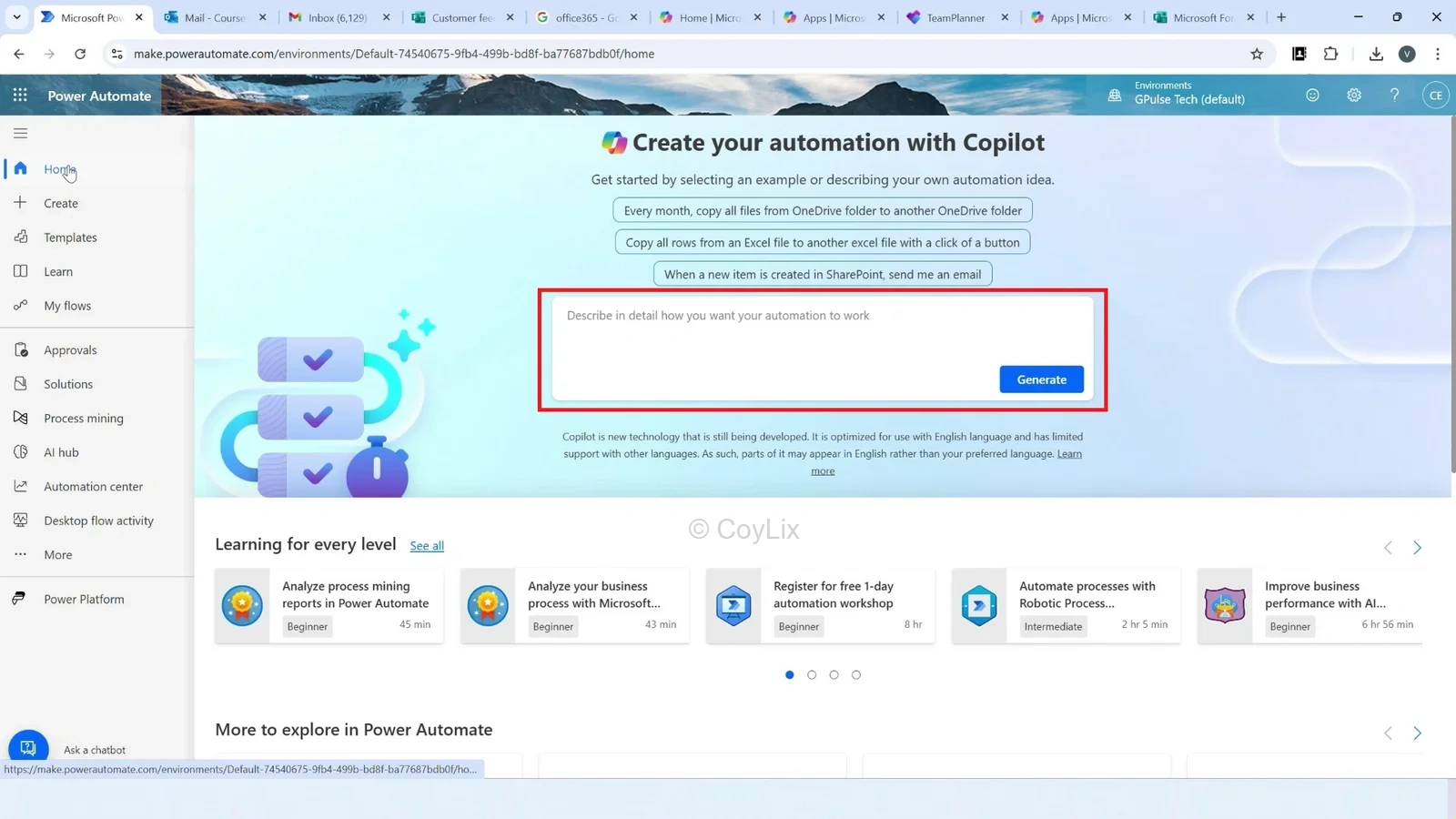Open Analyze your business process card

575,606
